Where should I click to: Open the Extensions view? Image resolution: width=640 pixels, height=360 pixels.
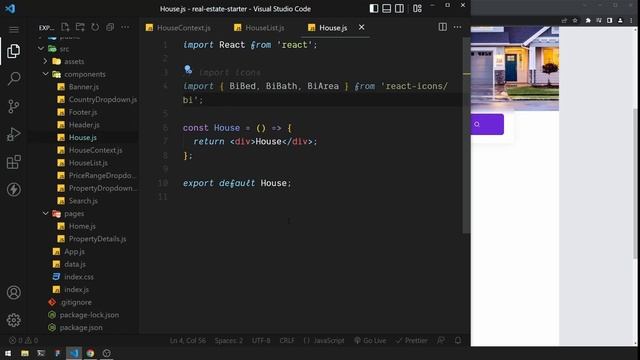13,162
